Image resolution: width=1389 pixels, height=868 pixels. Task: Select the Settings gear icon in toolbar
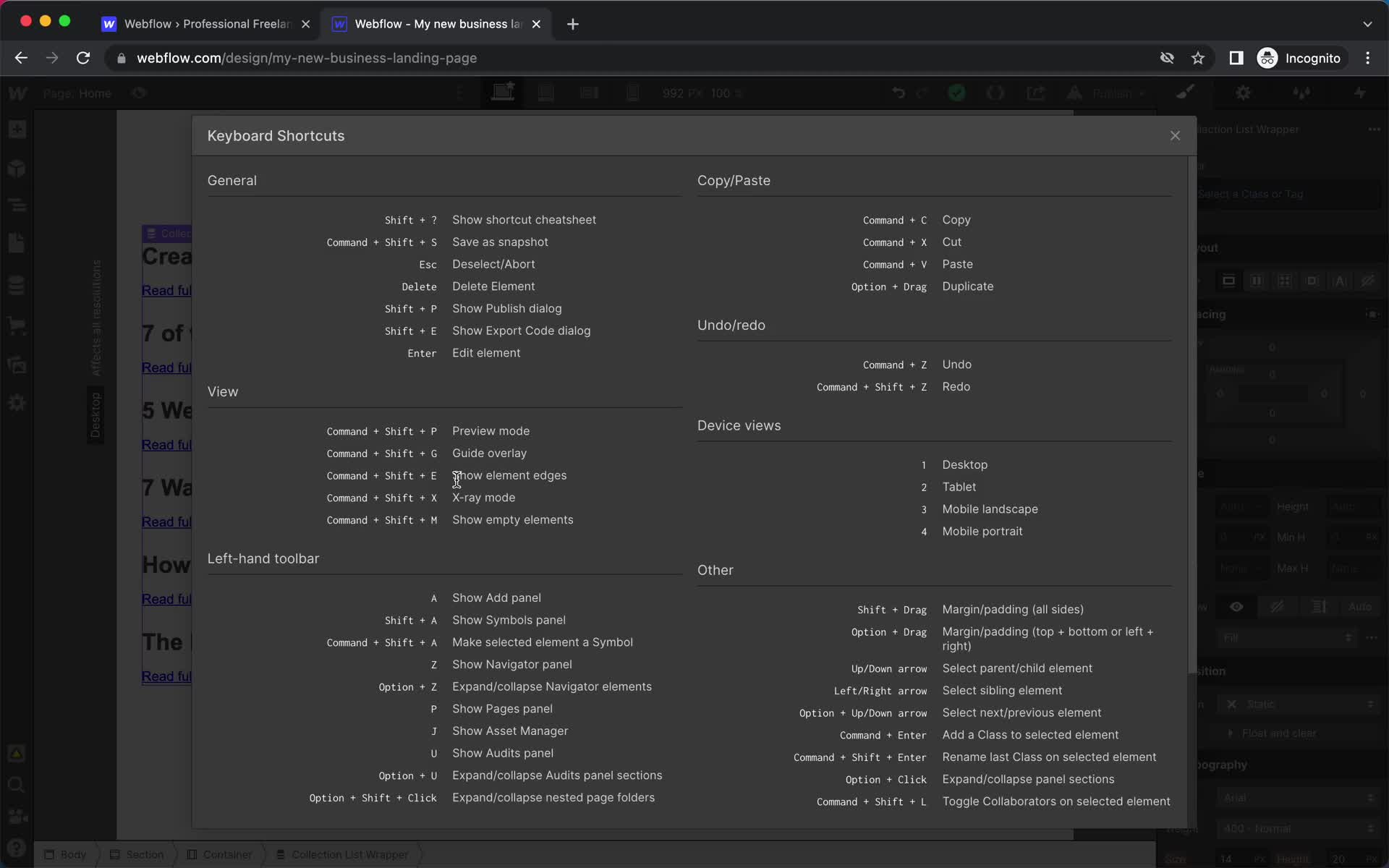coord(1244,93)
